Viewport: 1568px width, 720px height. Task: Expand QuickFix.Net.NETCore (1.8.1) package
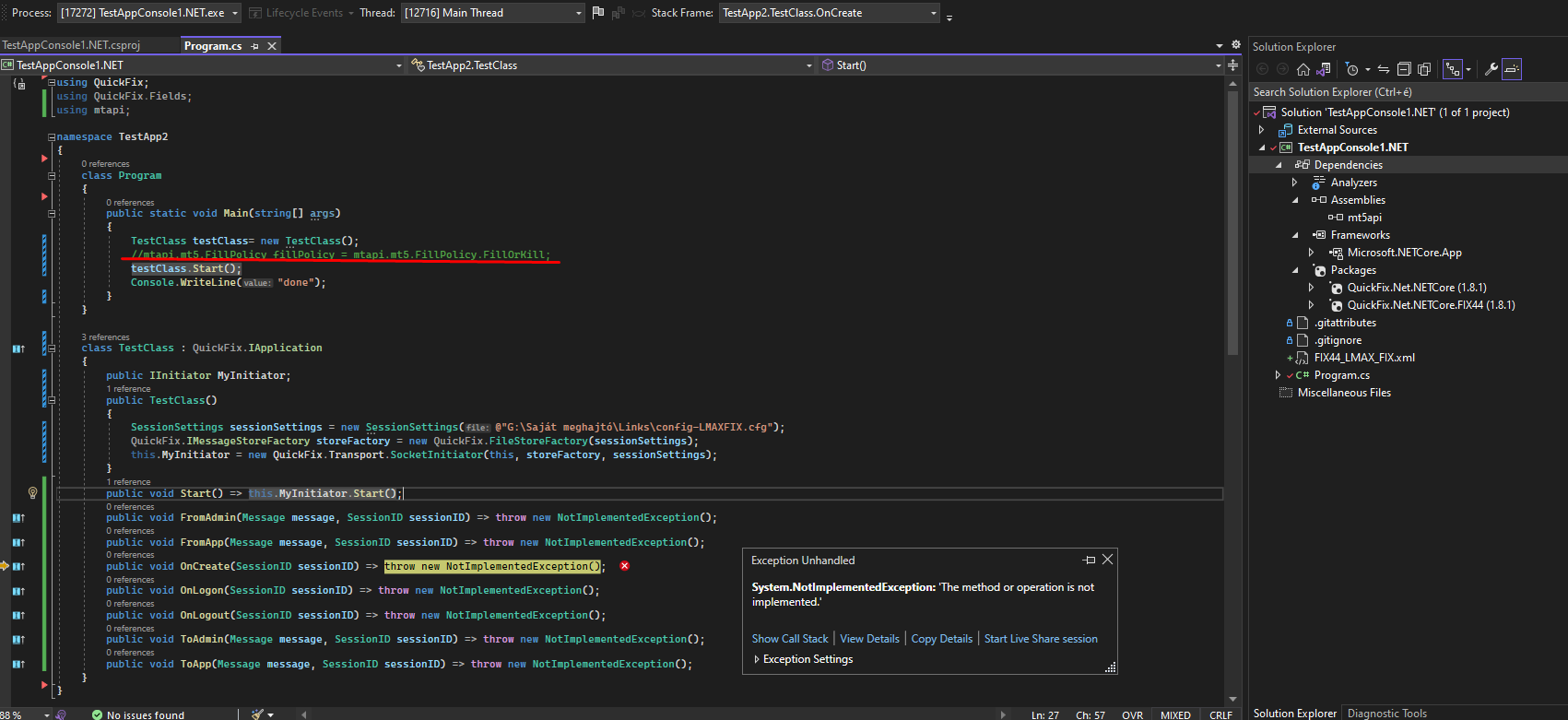click(1311, 288)
